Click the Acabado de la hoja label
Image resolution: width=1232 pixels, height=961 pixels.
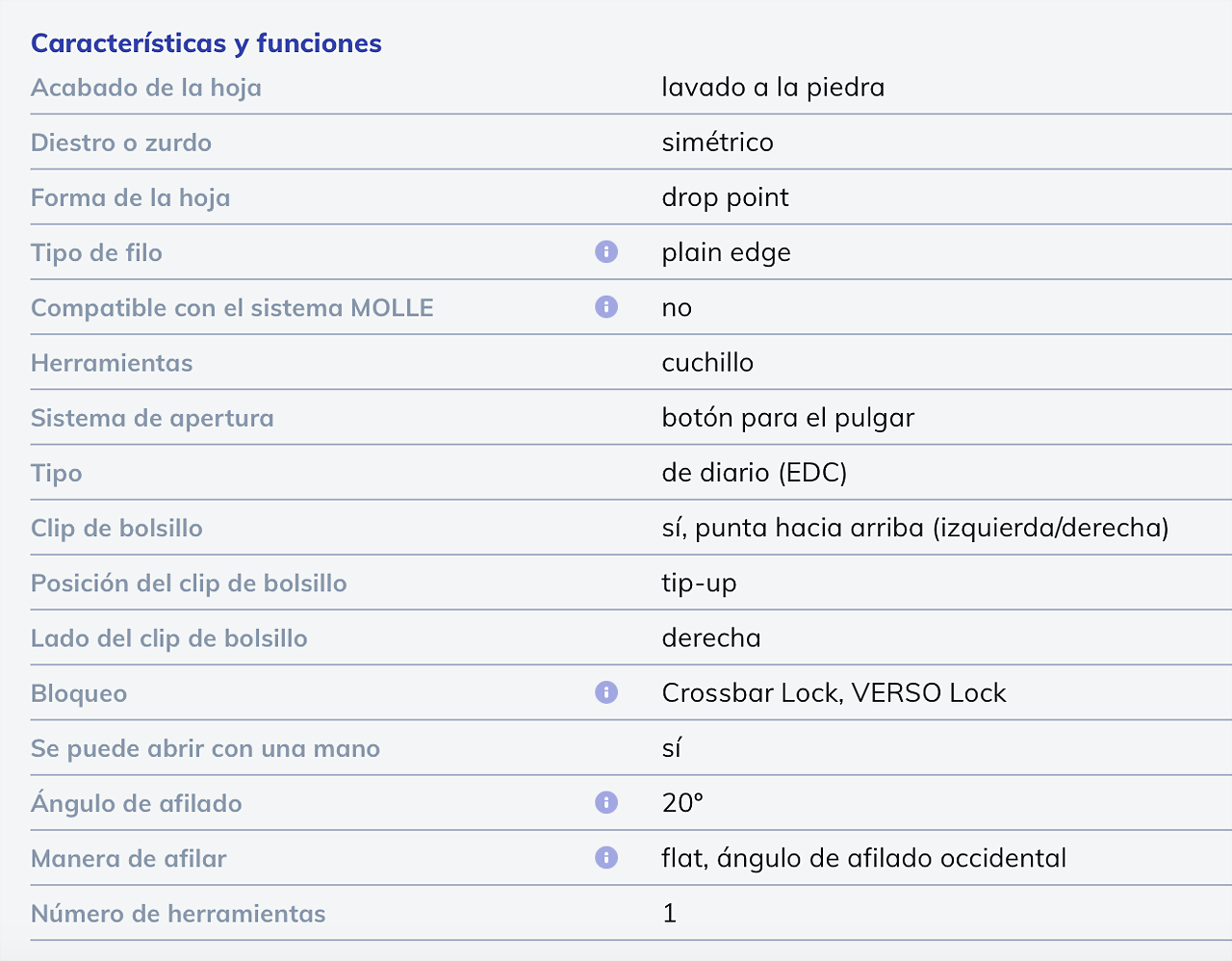pyautogui.click(x=146, y=88)
